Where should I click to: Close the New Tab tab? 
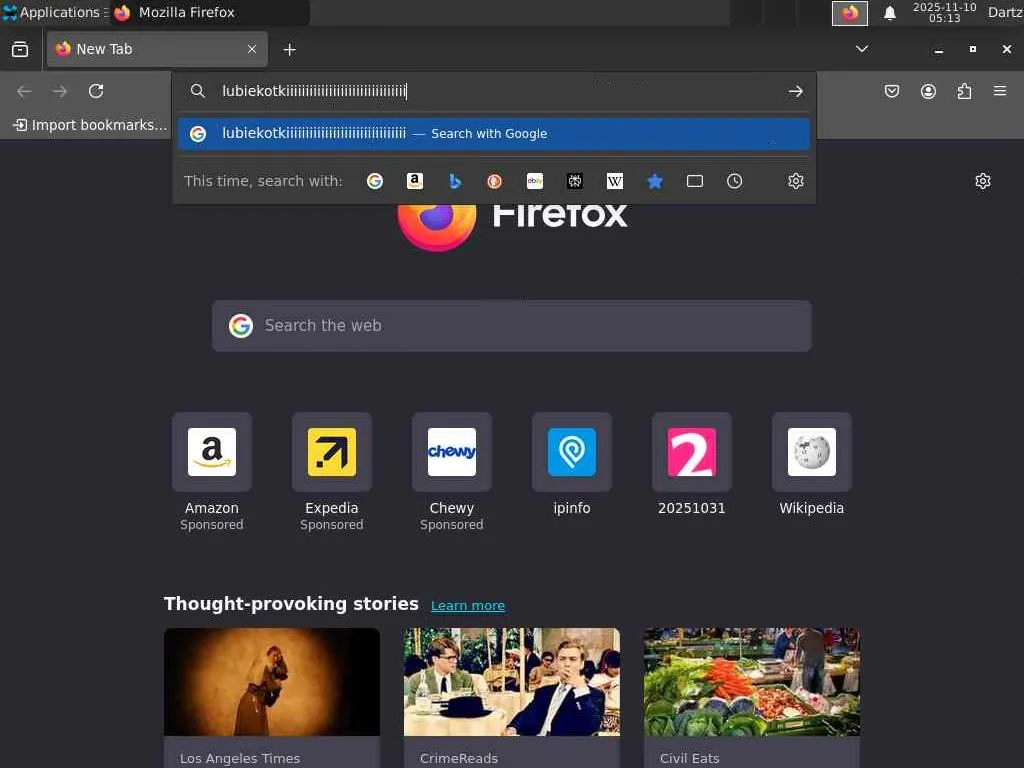pos(252,49)
